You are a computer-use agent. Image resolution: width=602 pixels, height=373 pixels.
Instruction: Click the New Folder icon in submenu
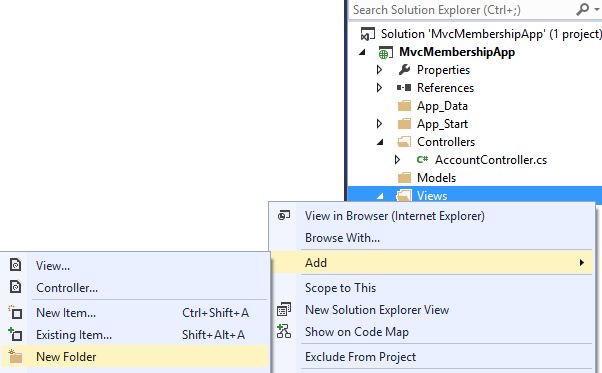(15, 356)
